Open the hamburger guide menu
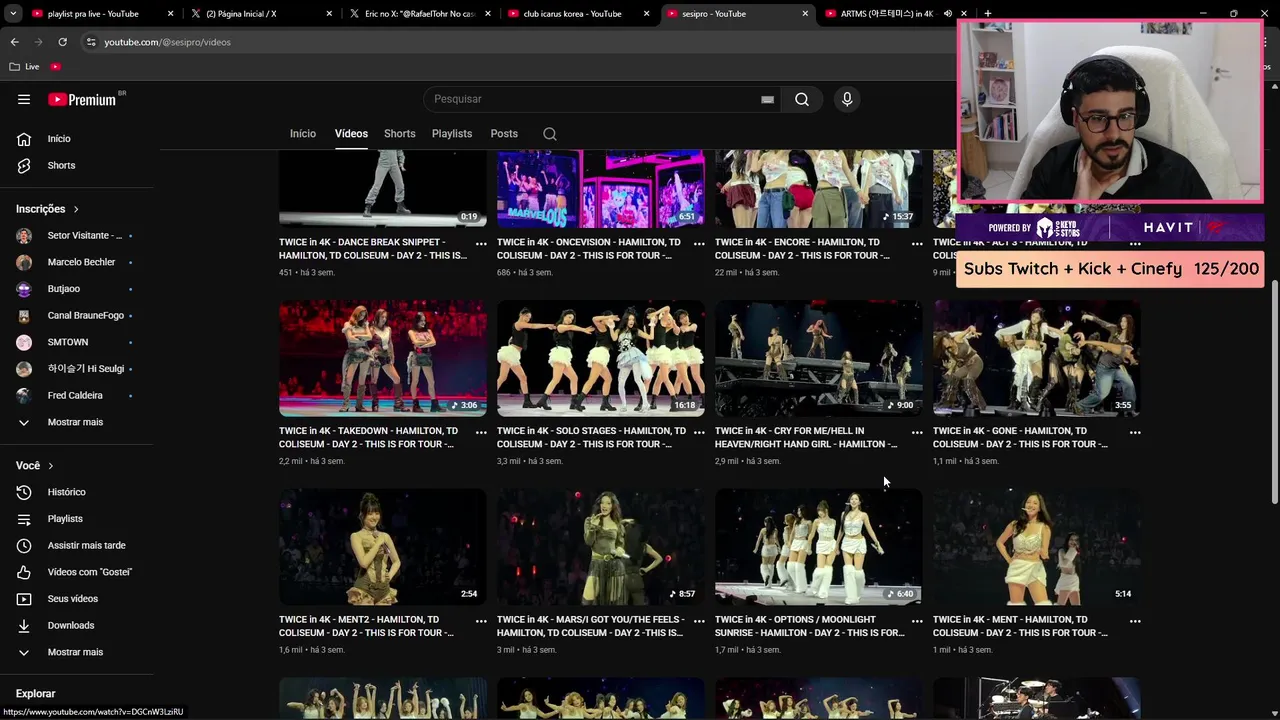The image size is (1280, 720). click(x=24, y=99)
